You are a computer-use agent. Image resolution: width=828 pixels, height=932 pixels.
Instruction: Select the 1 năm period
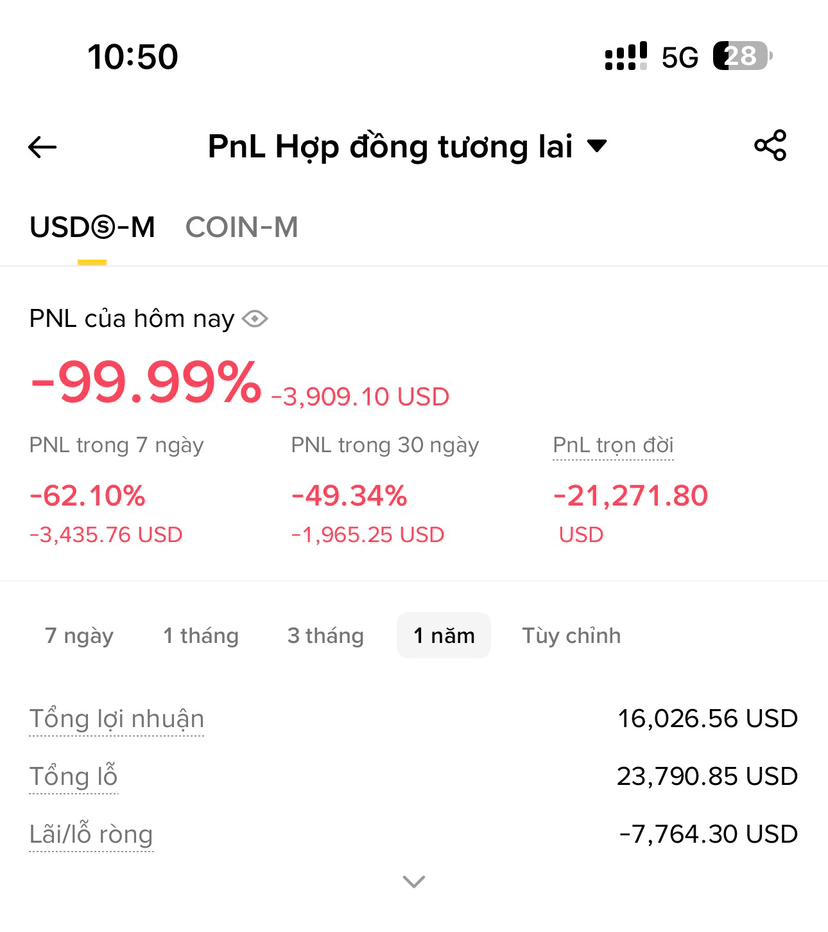coord(444,635)
